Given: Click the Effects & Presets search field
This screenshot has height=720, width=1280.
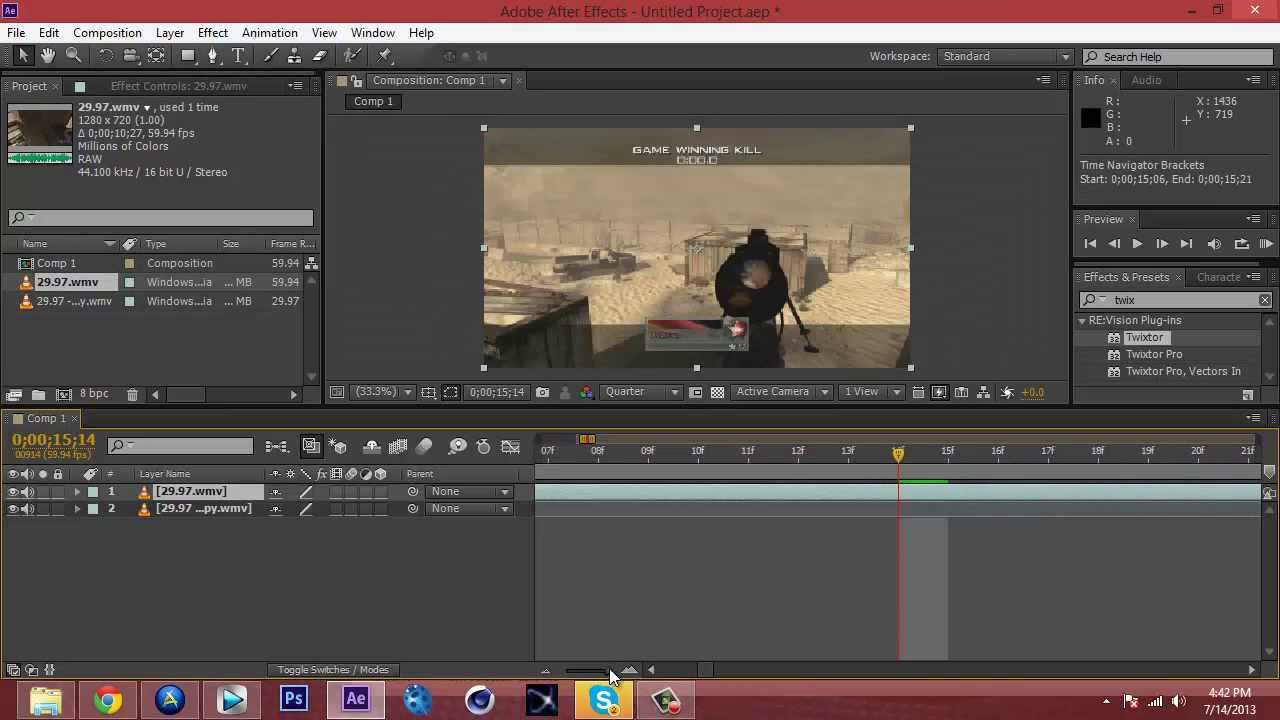Looking at the screenshot, I should click(1175, 300).
